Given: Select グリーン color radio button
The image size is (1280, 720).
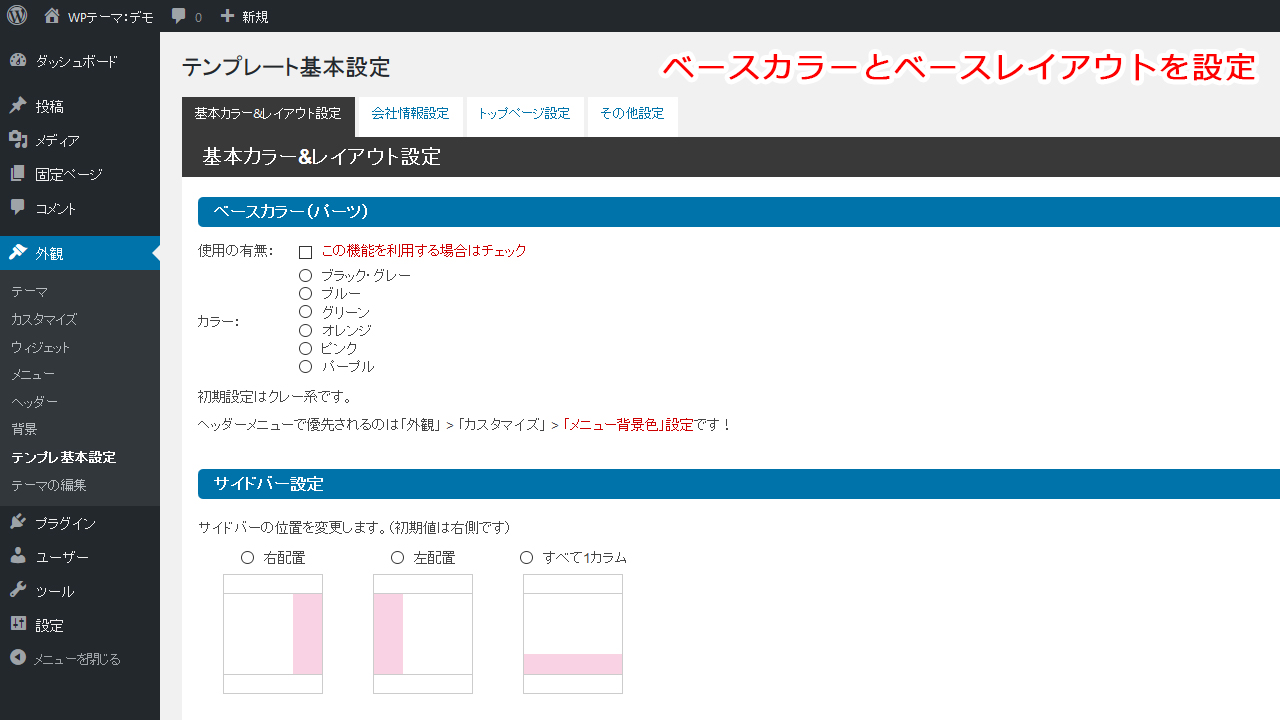Looking at the screenshot, I should (306, 312).
